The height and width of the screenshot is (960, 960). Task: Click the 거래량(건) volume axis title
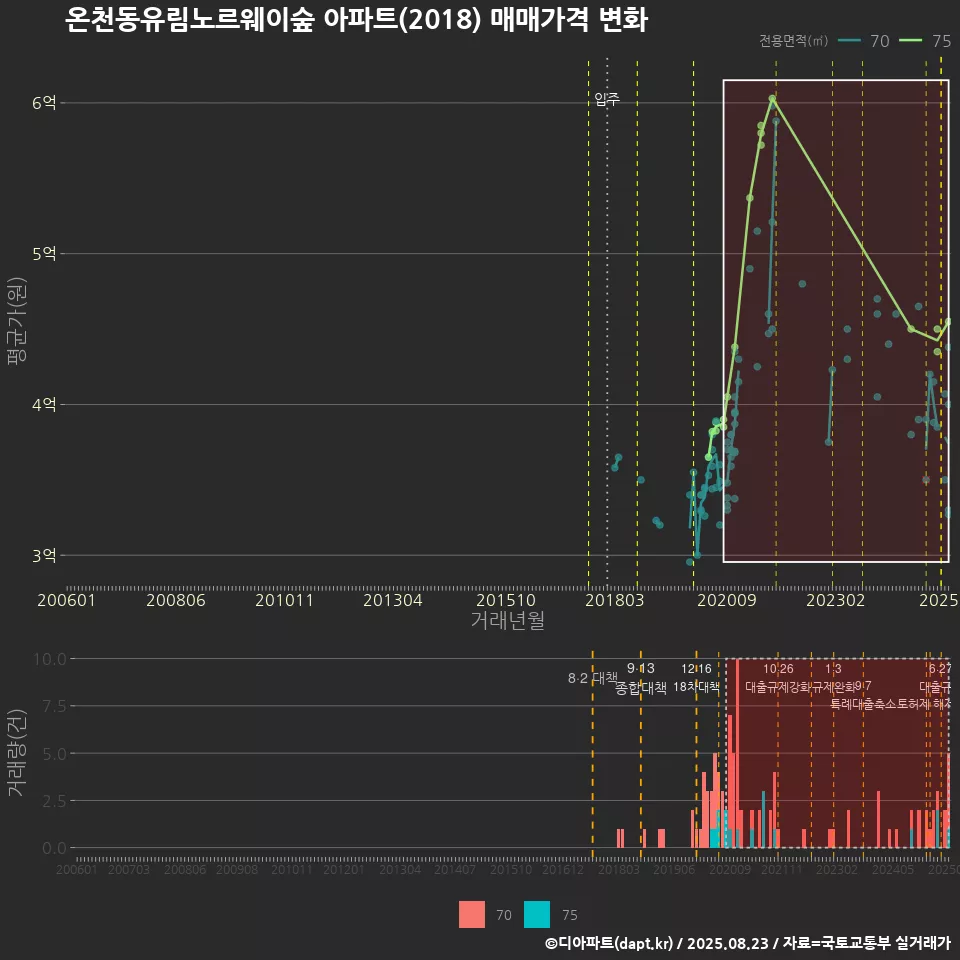(17, 752)
